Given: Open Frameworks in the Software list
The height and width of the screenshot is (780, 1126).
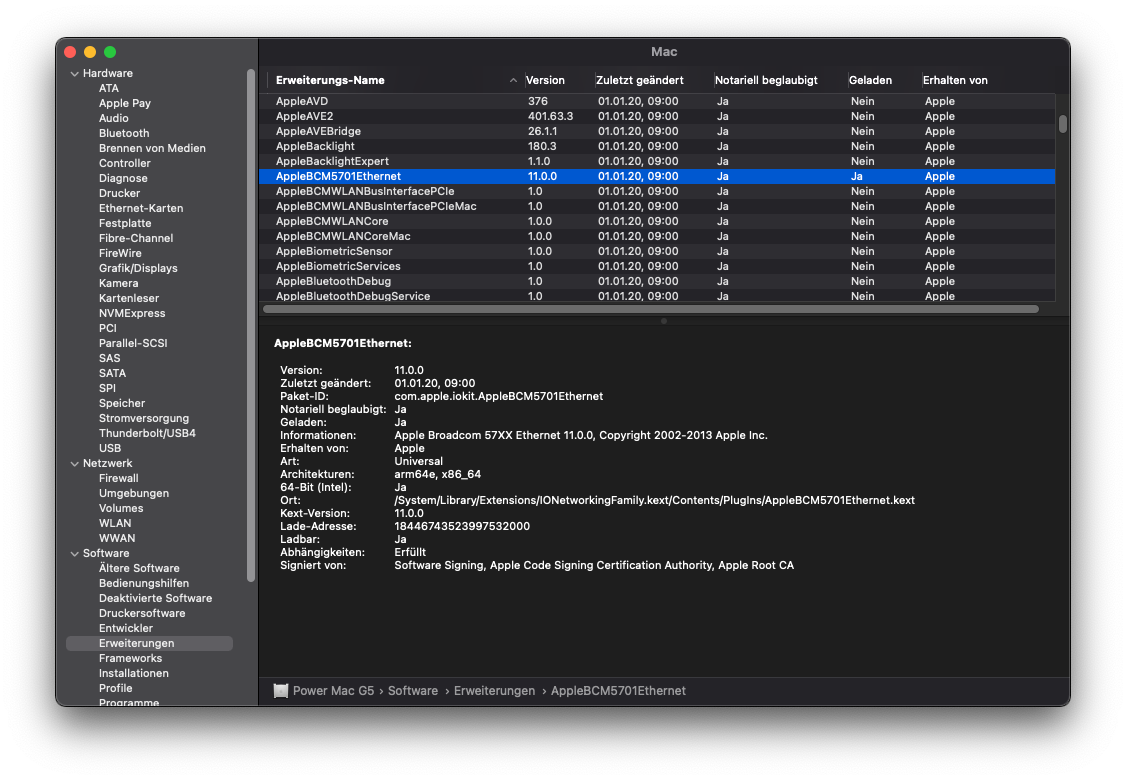Looking at the screenshot, I should tap(130, 658).
